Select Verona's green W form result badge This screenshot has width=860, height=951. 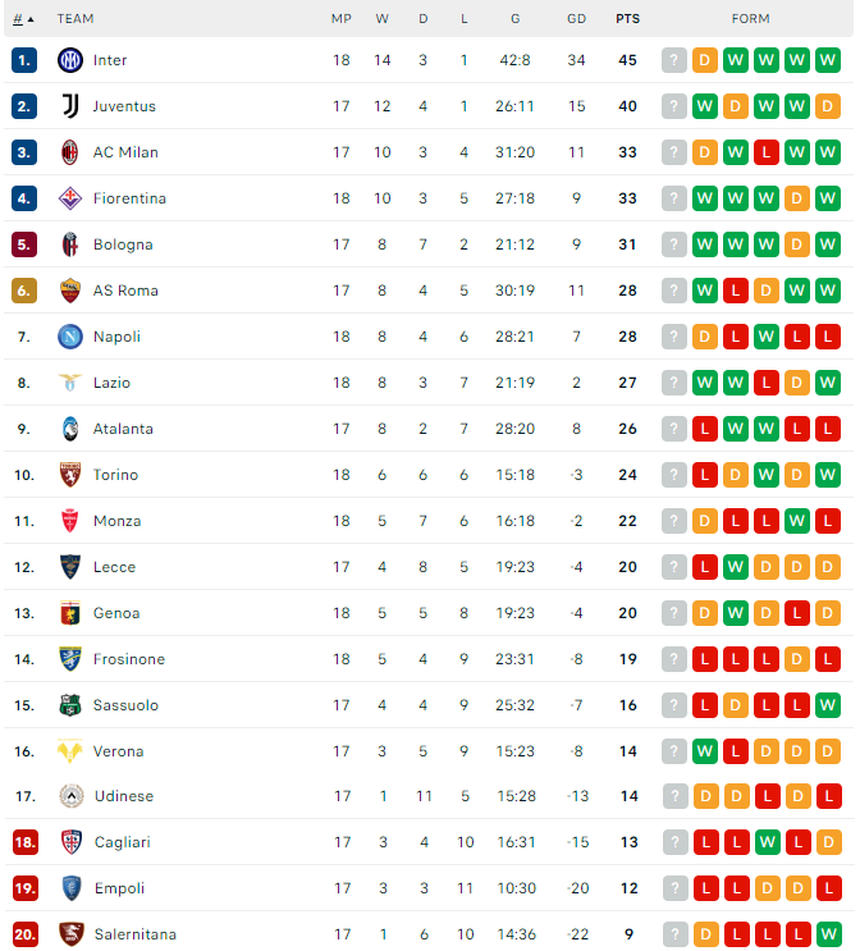705,751
